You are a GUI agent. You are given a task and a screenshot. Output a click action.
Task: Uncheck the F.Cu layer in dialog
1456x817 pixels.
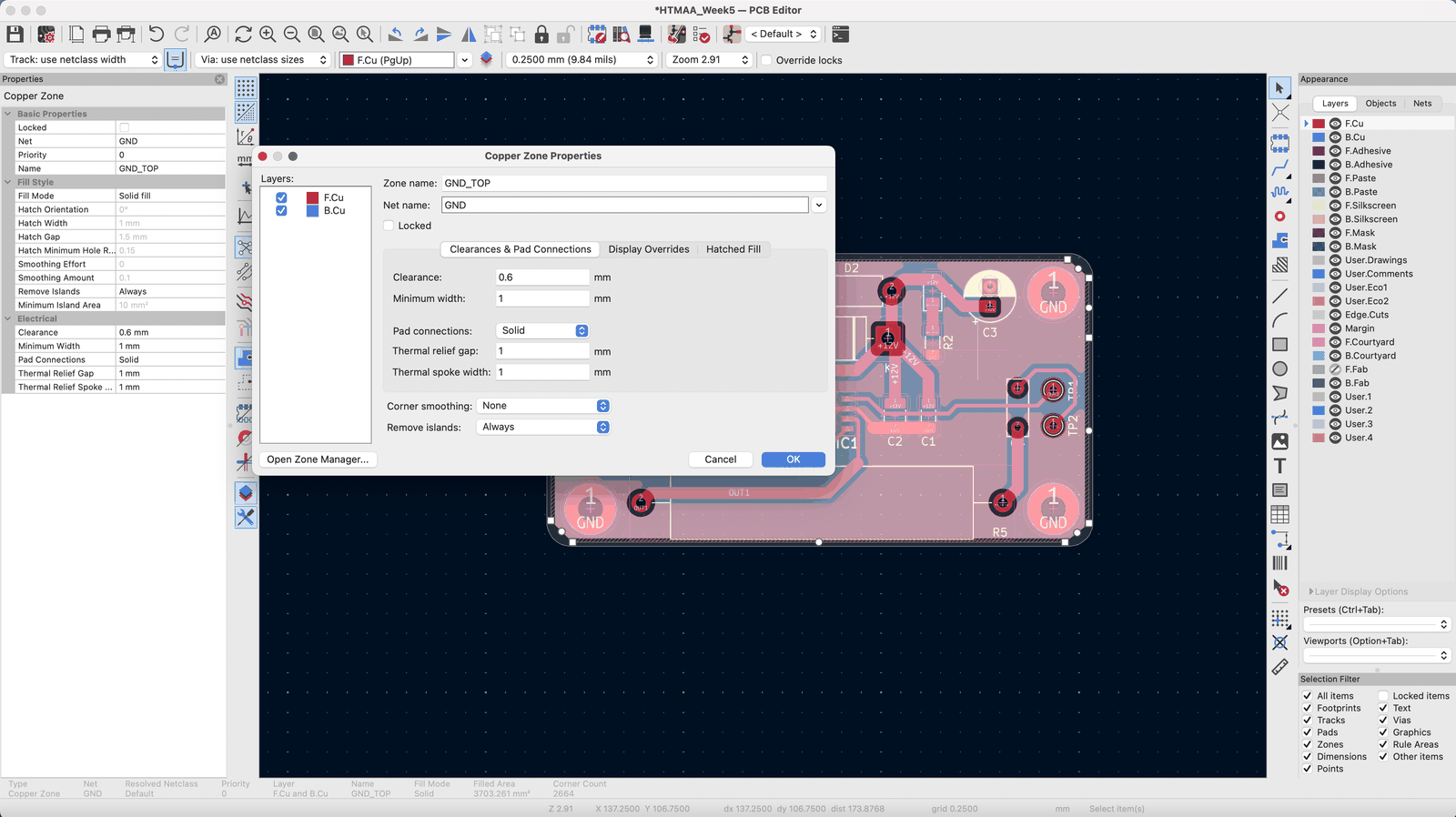(281, 197)
